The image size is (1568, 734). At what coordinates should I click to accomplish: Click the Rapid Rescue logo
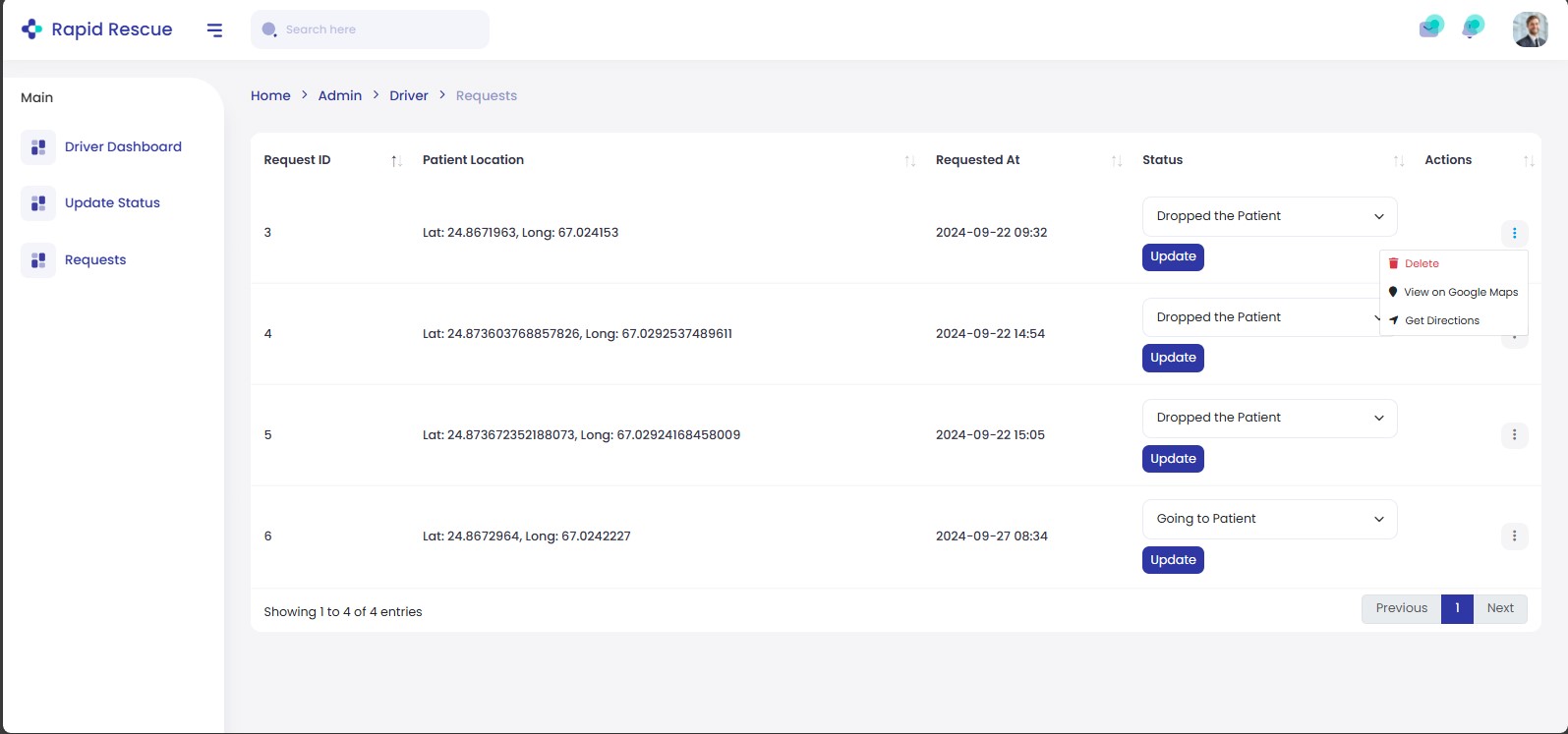coord(96,29)
